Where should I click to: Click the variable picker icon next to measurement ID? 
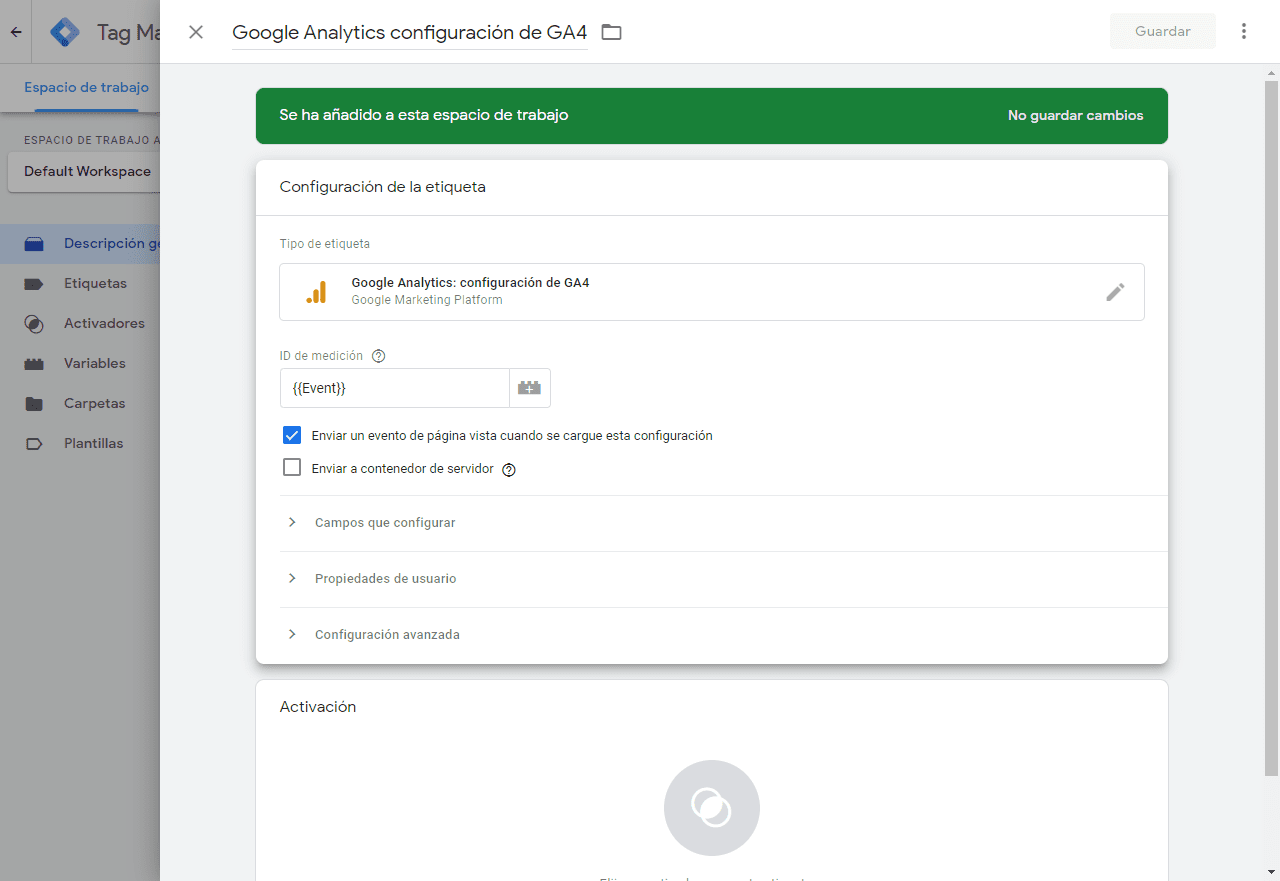coord(530,388)
